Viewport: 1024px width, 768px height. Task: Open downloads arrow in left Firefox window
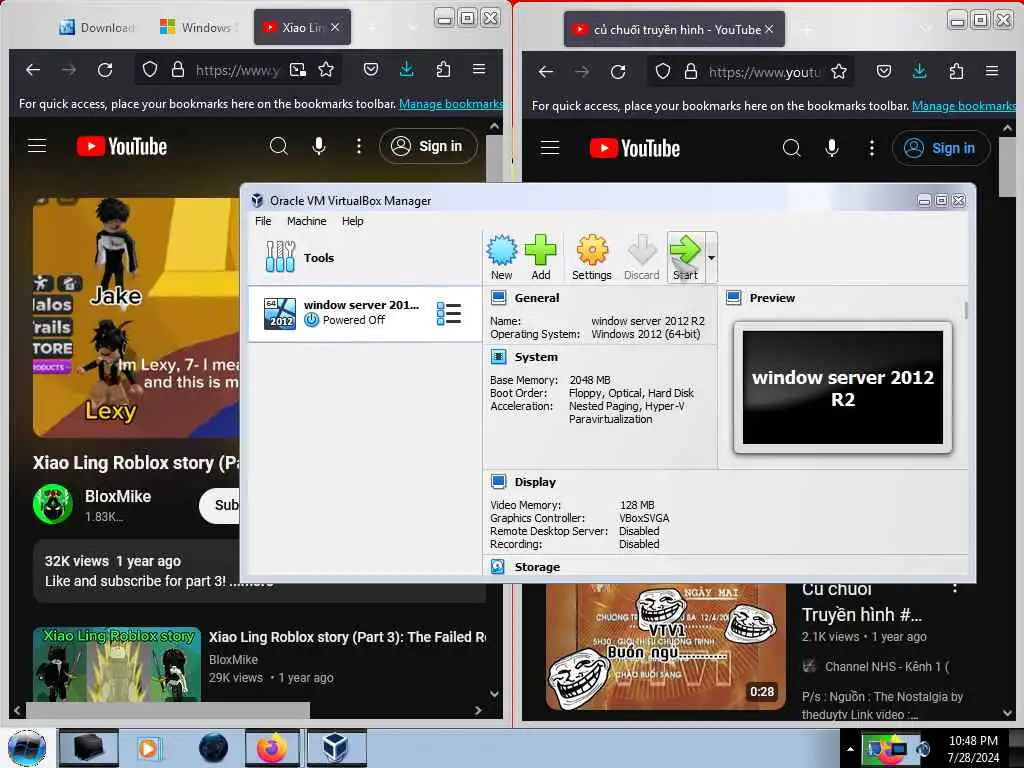(x=406, y=69)
